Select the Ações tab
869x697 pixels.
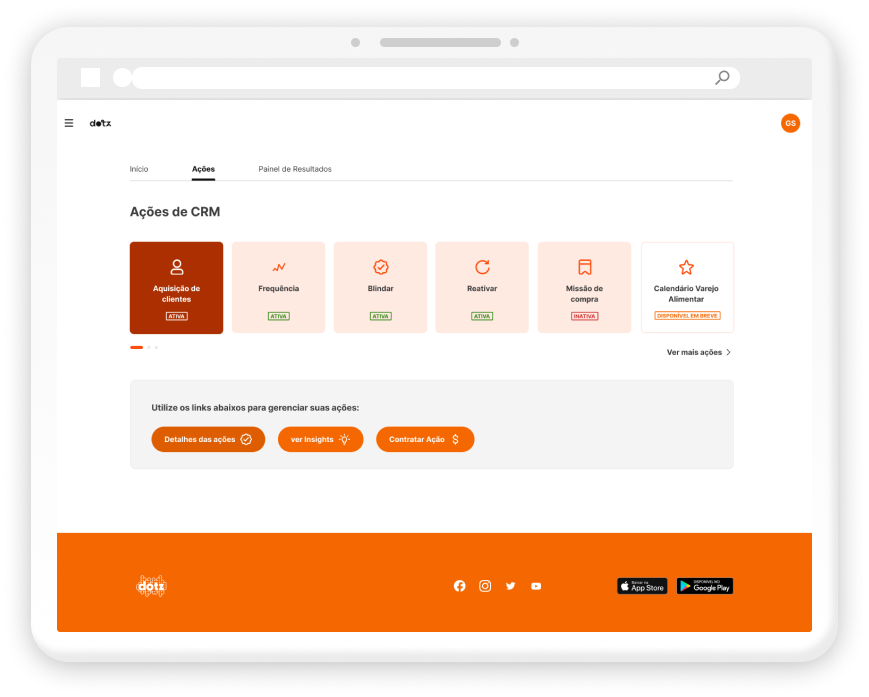coord(203,169)
